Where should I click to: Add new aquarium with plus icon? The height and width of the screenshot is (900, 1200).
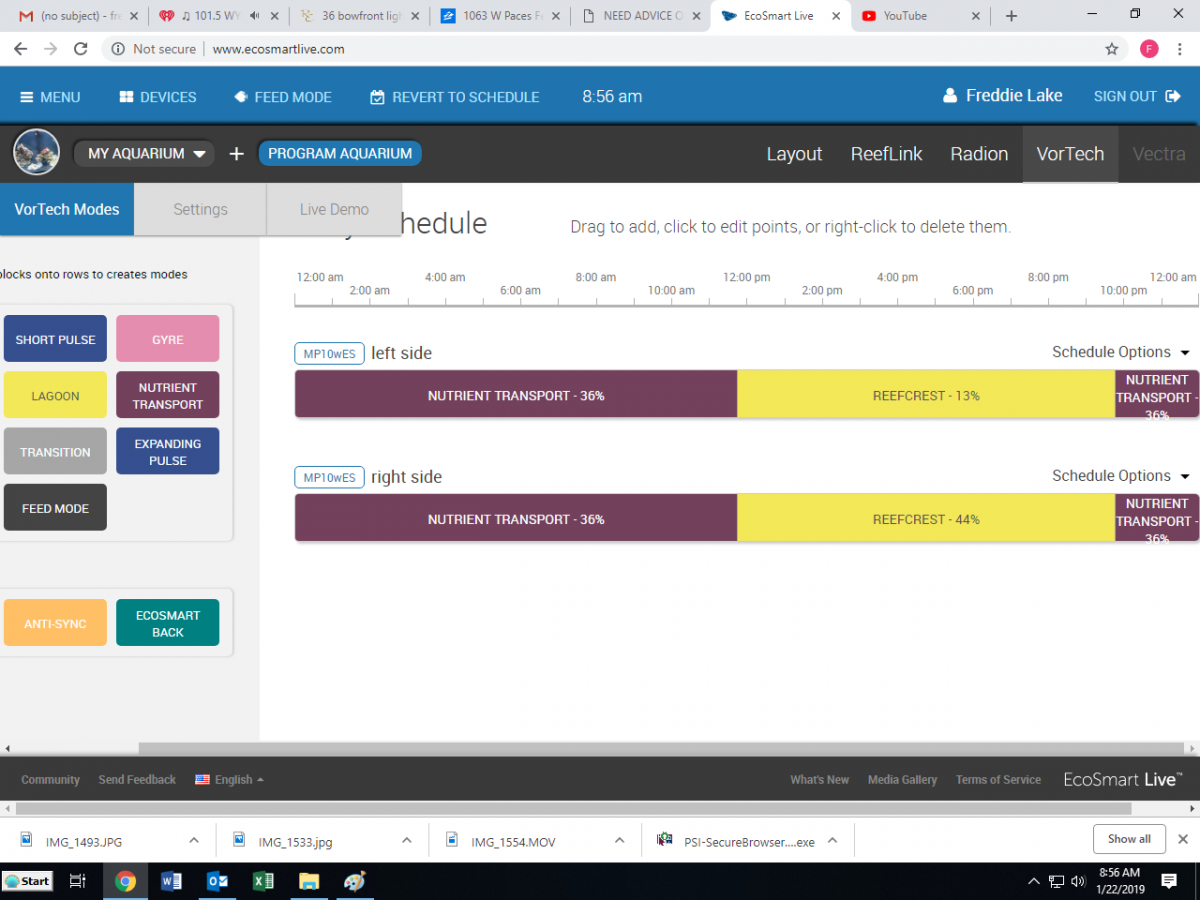[x=236, y=154]
